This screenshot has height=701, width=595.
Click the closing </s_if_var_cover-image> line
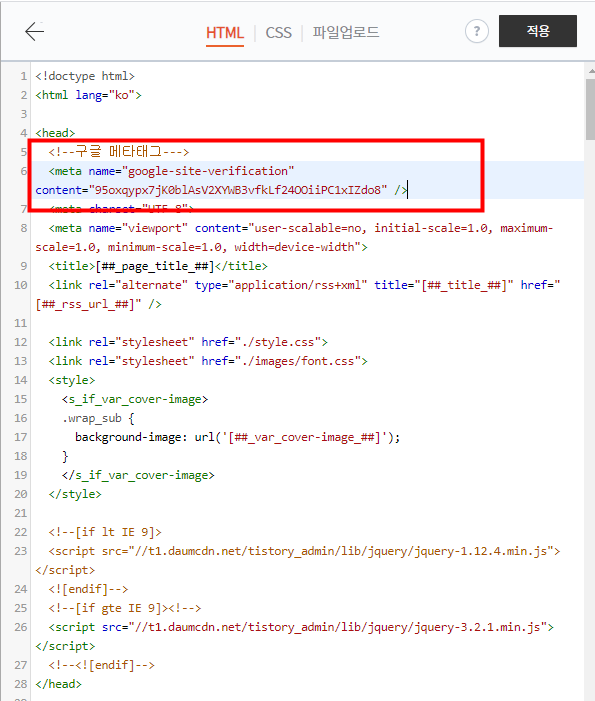138,475
